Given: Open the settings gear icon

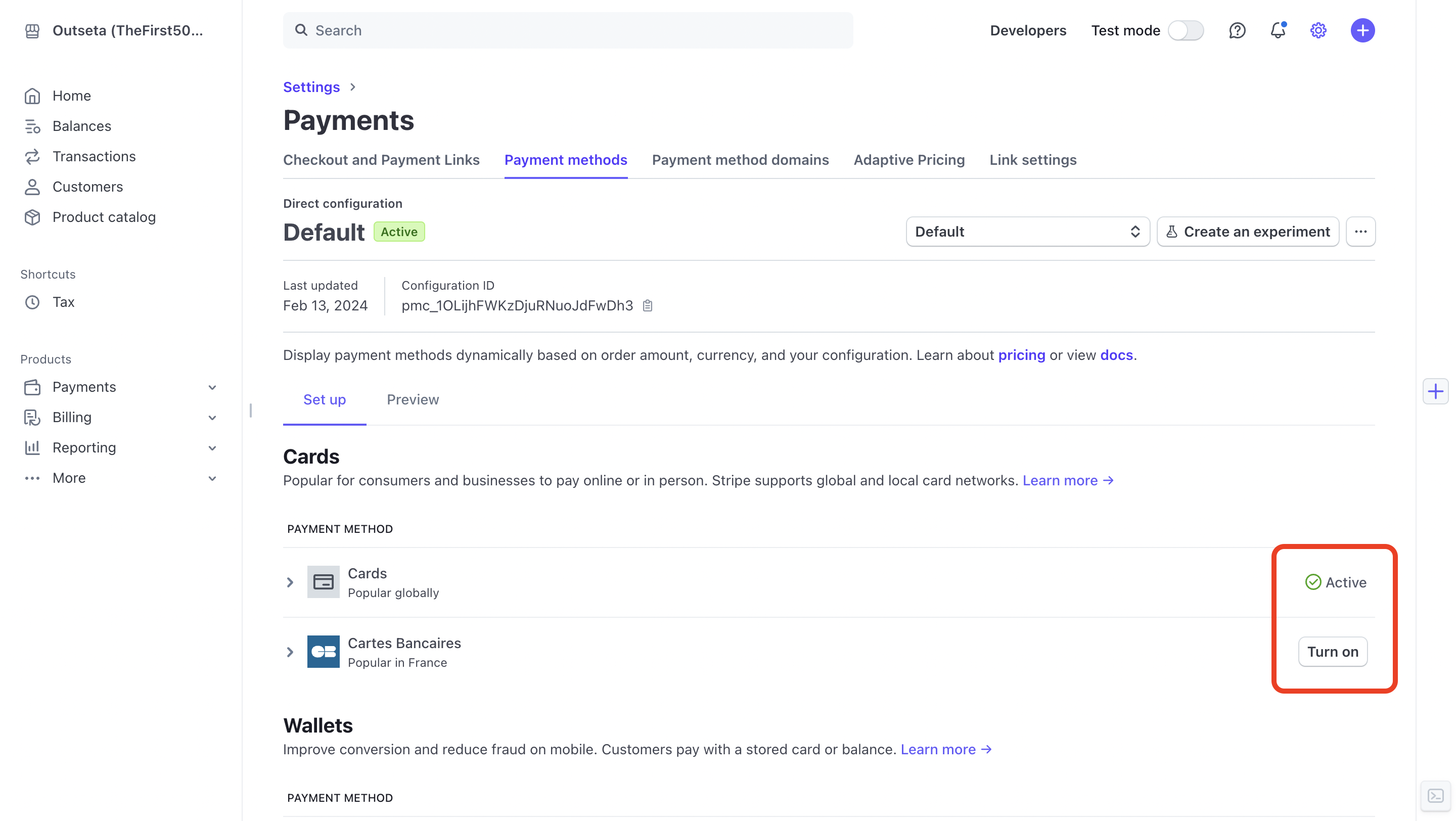Looking at the screenshot, I should [1318, 30].
